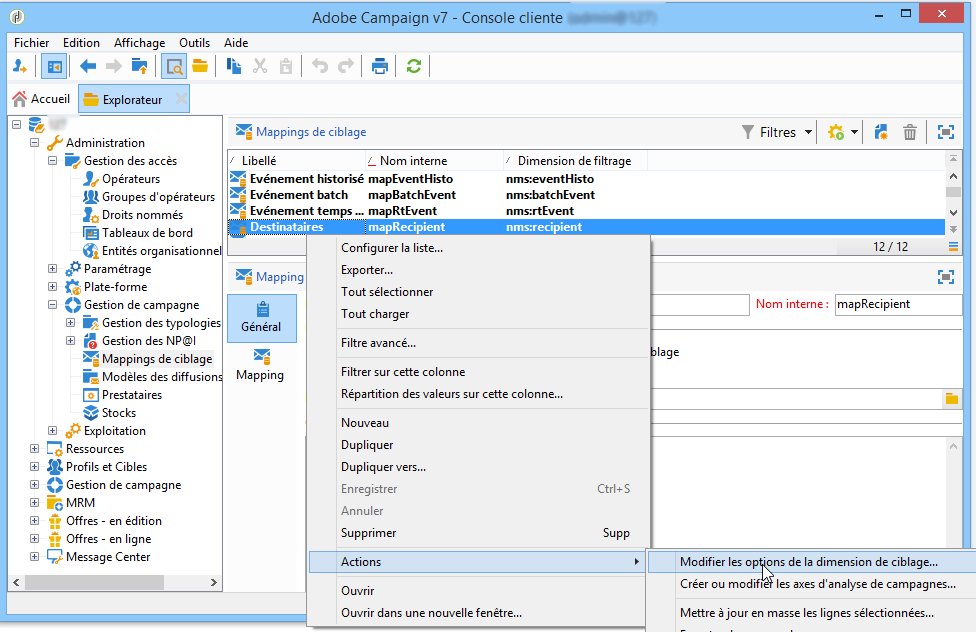Select Modèles des diffusions in the tree

coord(162,377)
